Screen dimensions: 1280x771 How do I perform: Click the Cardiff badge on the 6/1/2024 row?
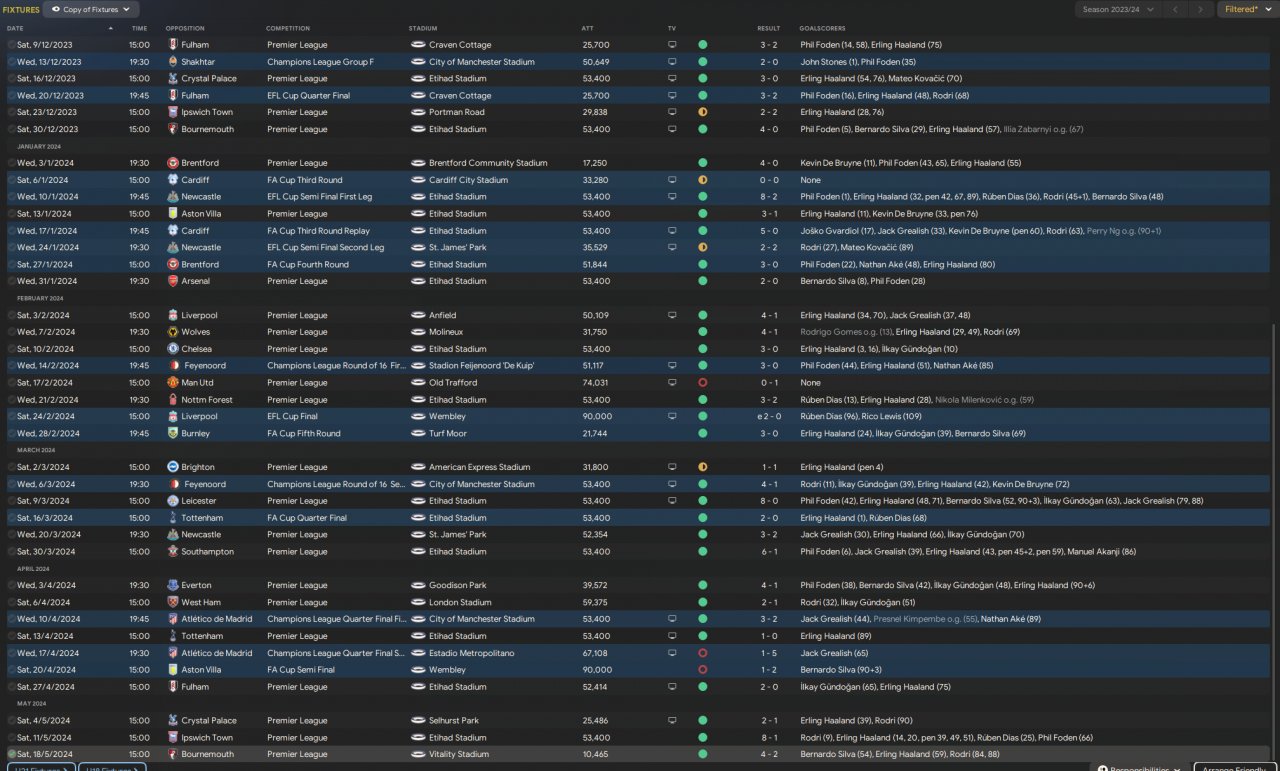173,180
